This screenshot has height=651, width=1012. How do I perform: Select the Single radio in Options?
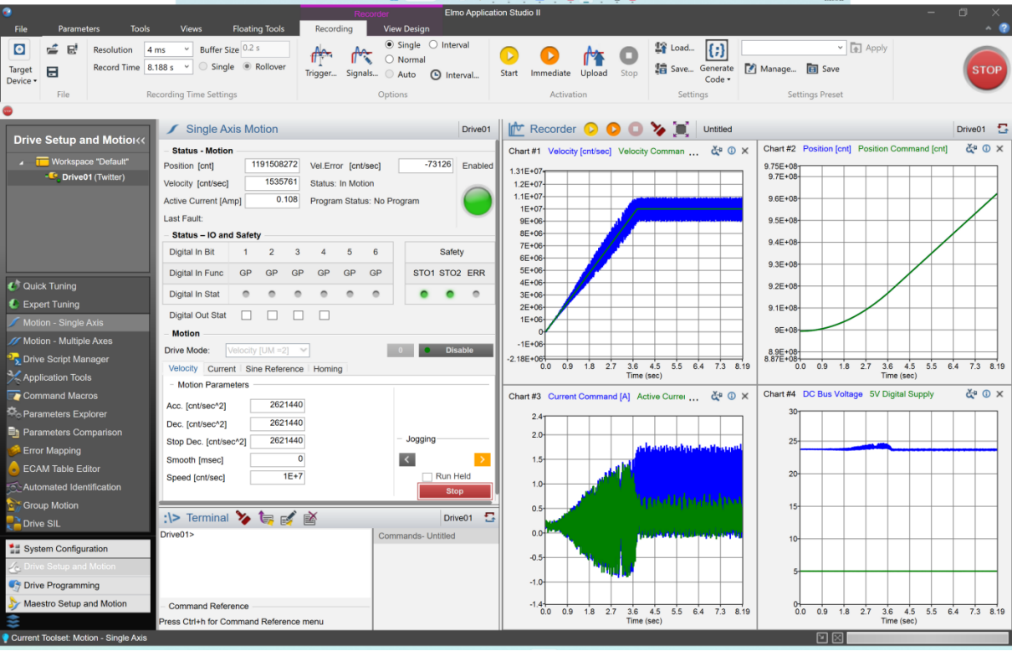pyautogui.click(x=389, y=45)
